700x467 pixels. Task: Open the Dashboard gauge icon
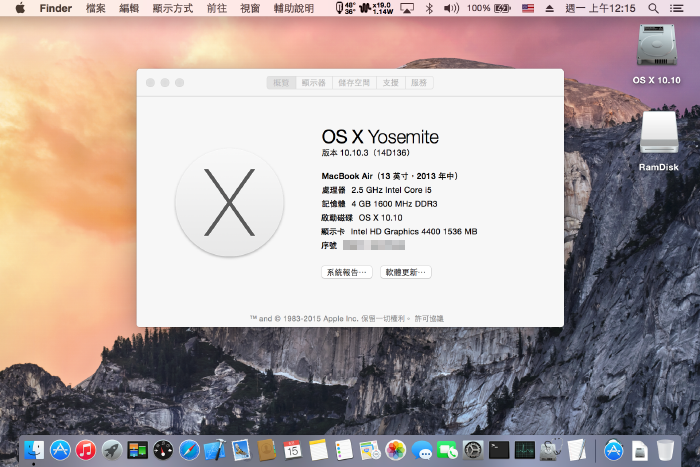pos(163,450)
